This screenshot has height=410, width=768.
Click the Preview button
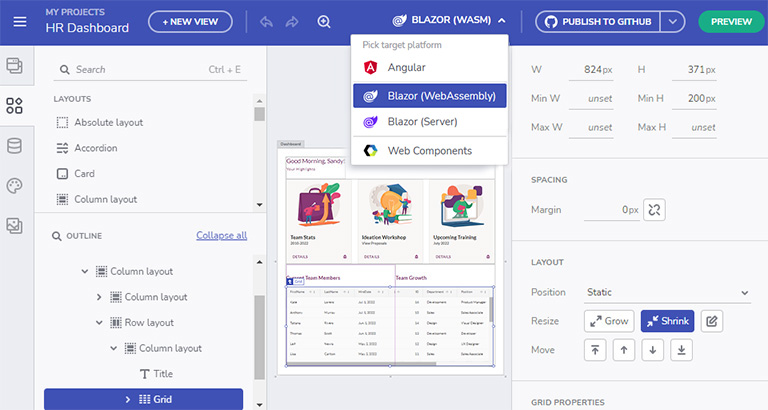(730, 21)
